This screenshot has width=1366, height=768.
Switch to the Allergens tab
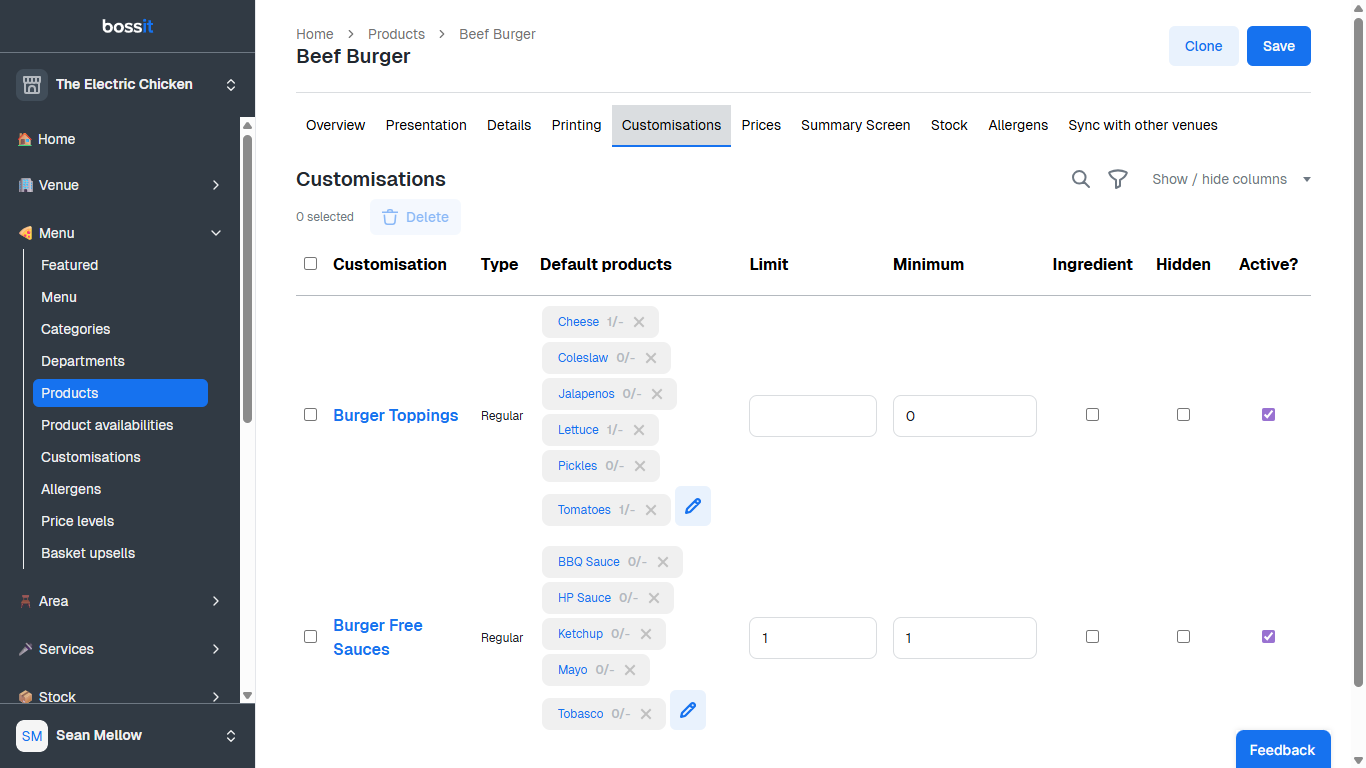(1017, 125)
